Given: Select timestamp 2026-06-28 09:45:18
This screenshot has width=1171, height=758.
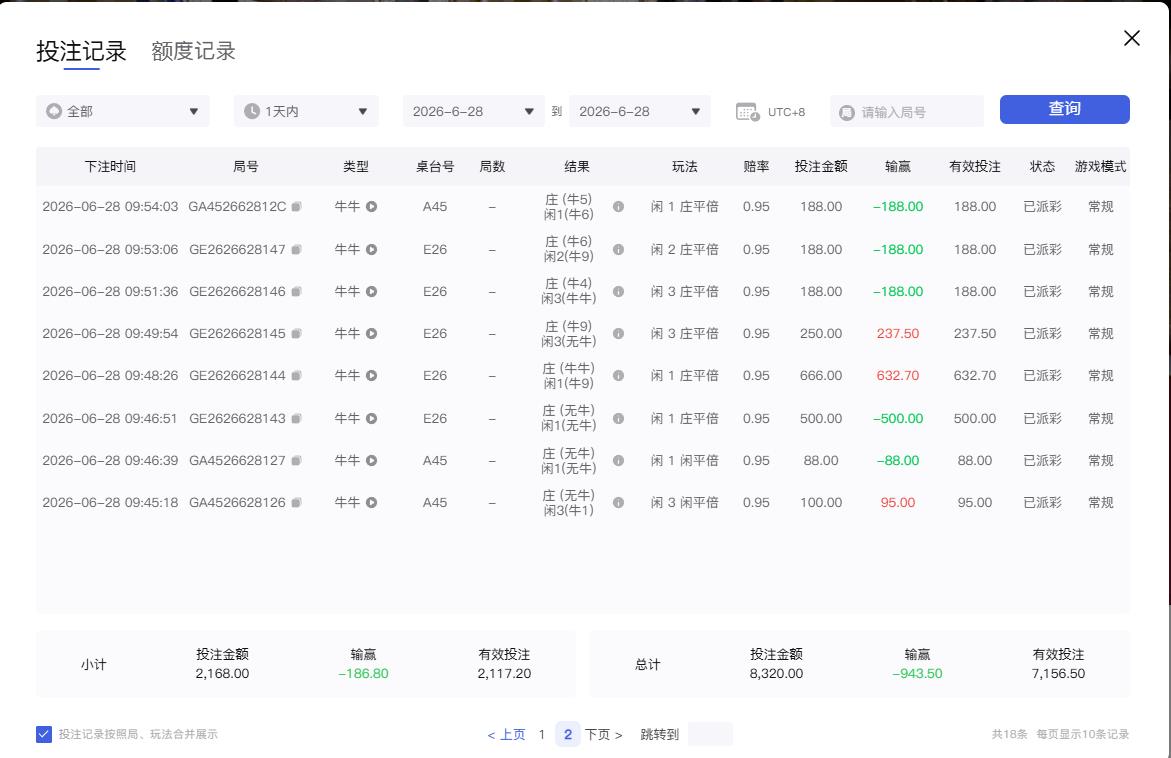Looking at the screenshot, I should 110,503.
